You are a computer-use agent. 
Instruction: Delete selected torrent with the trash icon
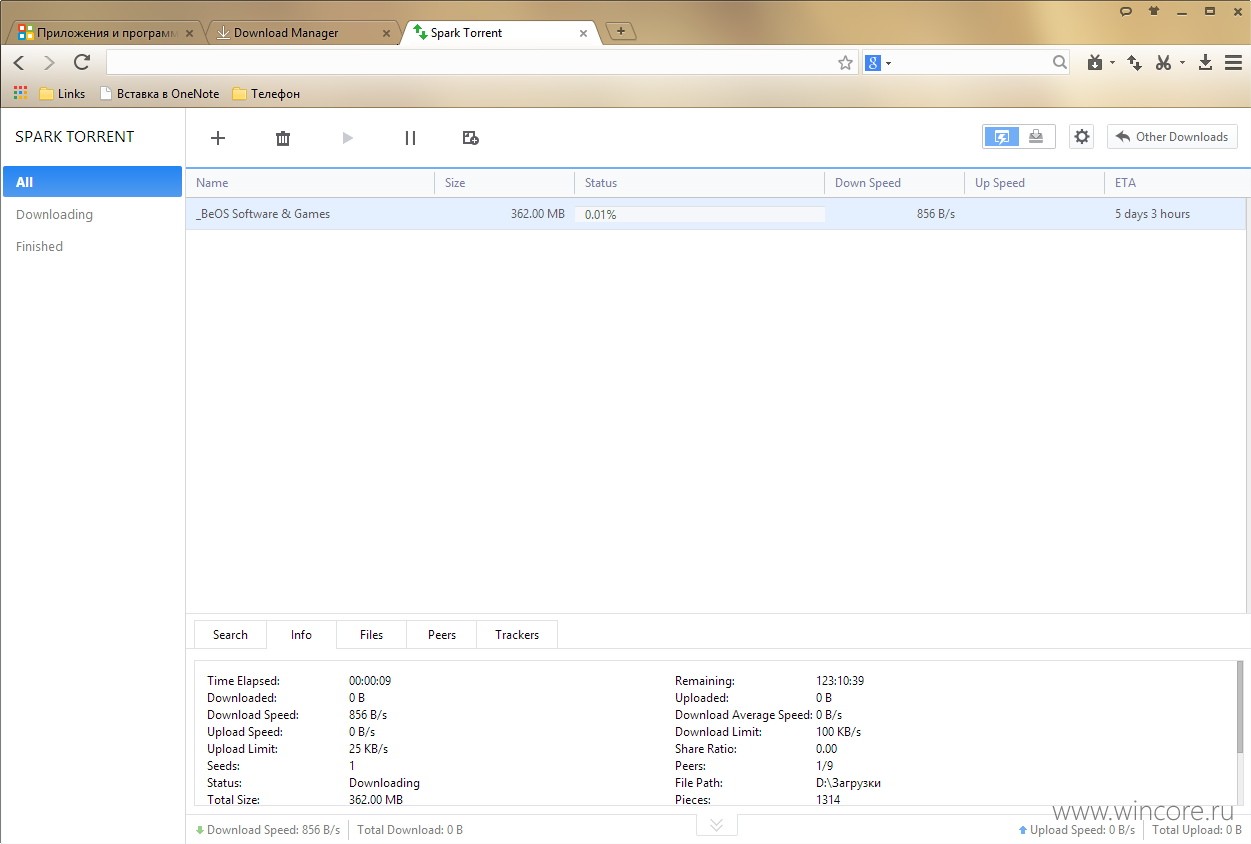pyautogui.click(x=283, y=138)
